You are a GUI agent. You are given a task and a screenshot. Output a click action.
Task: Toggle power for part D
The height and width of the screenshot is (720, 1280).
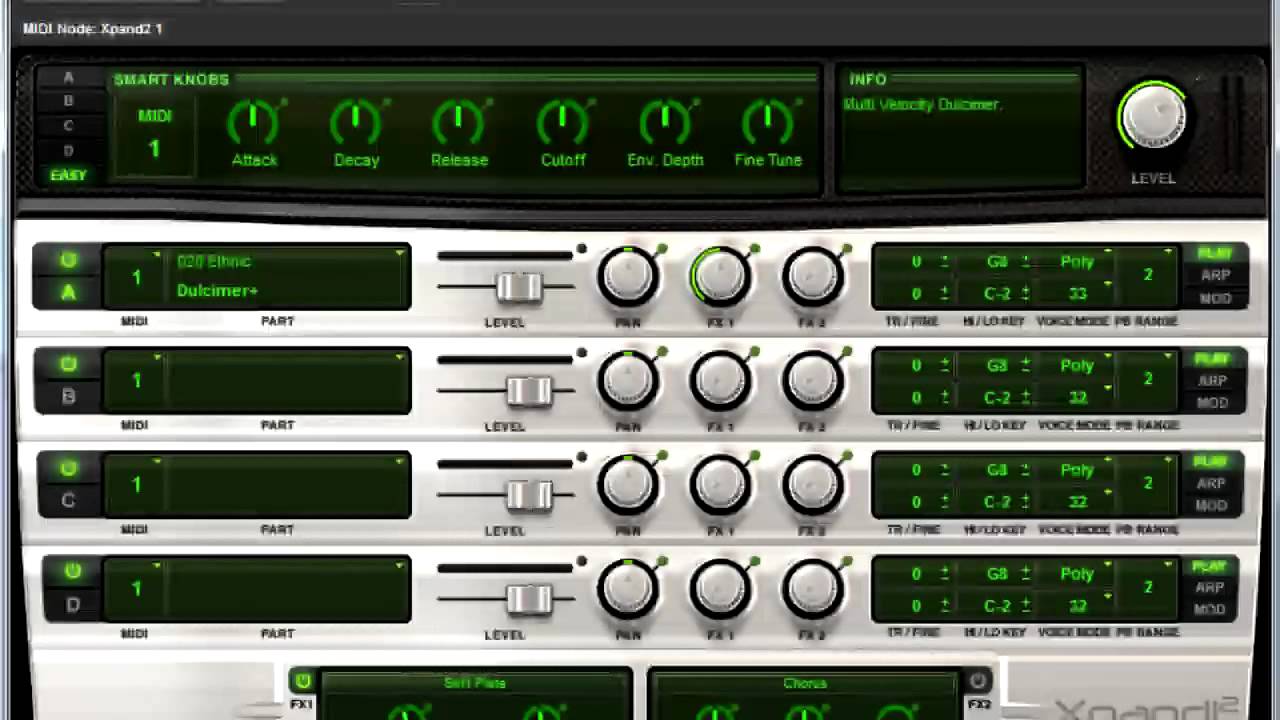pos(72,571)
